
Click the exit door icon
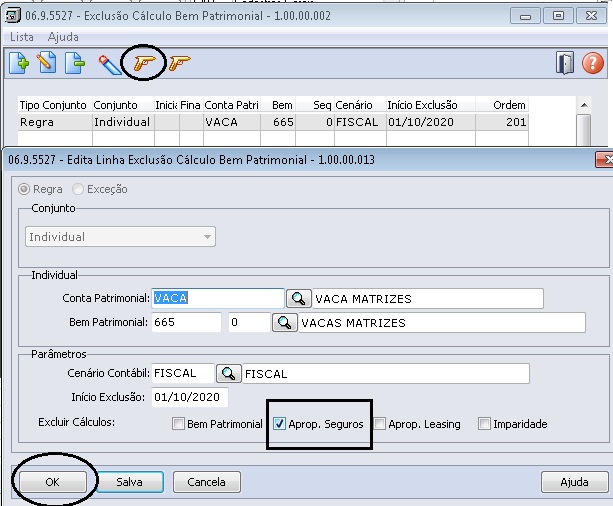click(x=565, y=63)
